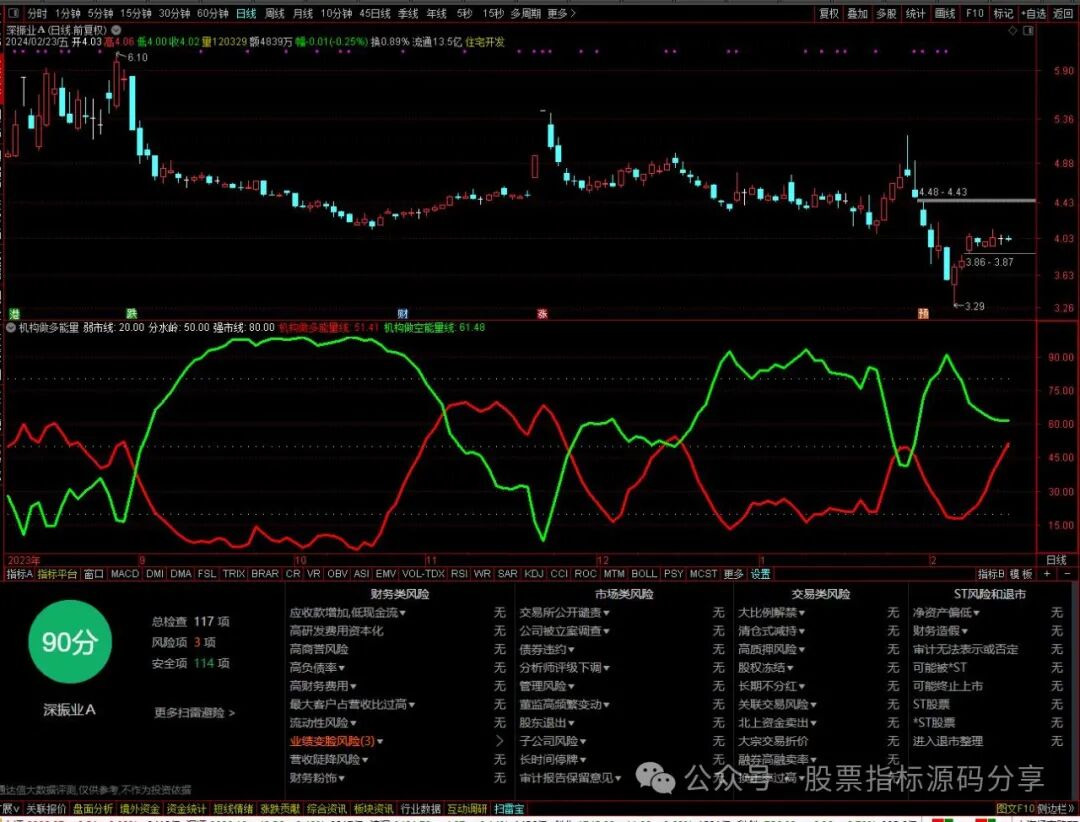Open the 多股 multi-stock view

pos(886,13)
